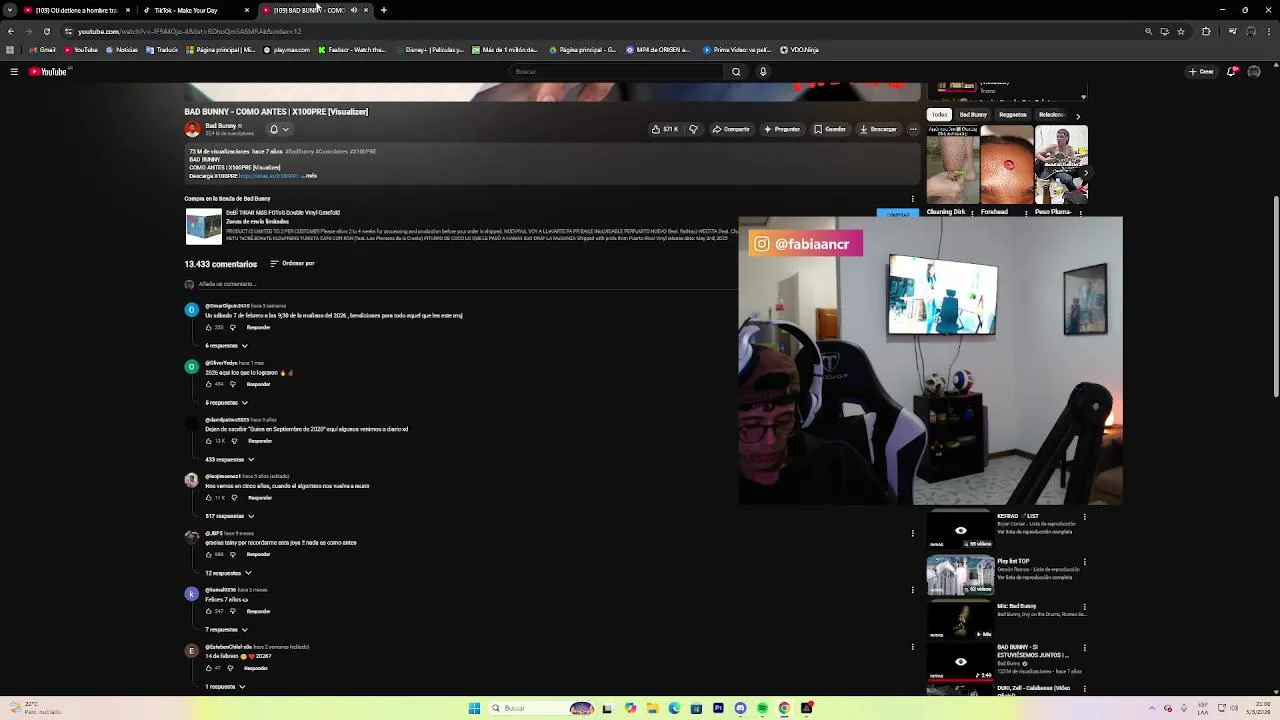This screenshot has width=1280, height=720.
Task: Open File Explorer from the taskbar
Action: point(652,708)
